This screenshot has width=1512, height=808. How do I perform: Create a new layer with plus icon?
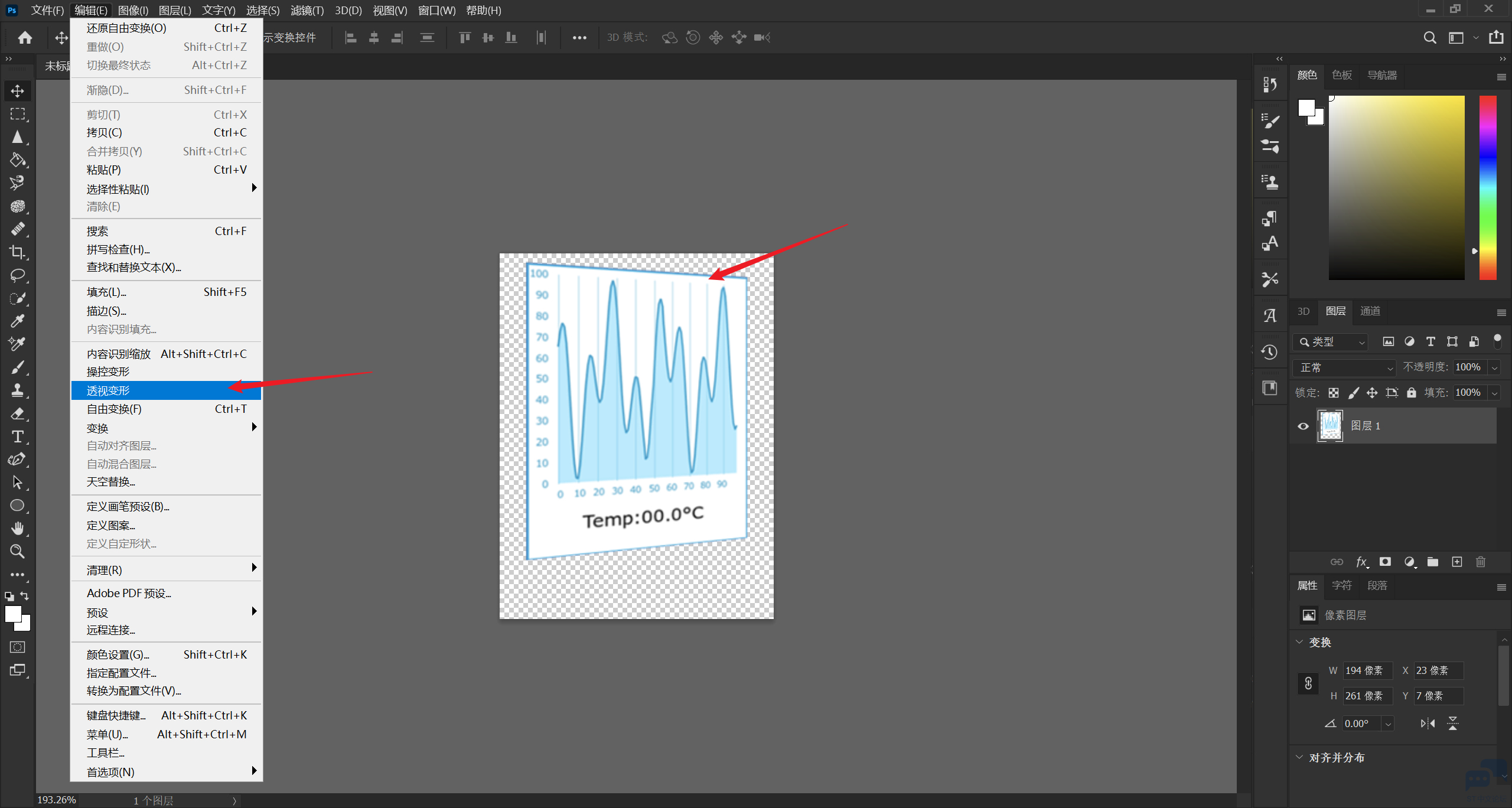pos(1457,562)
